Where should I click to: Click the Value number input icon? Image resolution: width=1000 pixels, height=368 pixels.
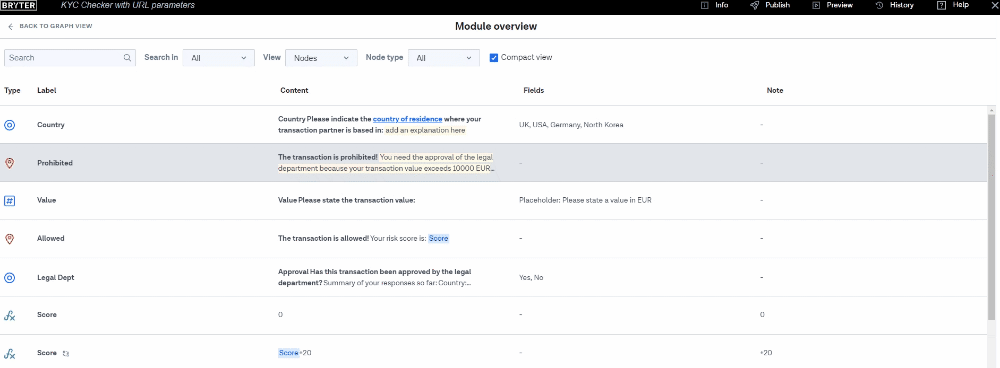click(10, 200)
